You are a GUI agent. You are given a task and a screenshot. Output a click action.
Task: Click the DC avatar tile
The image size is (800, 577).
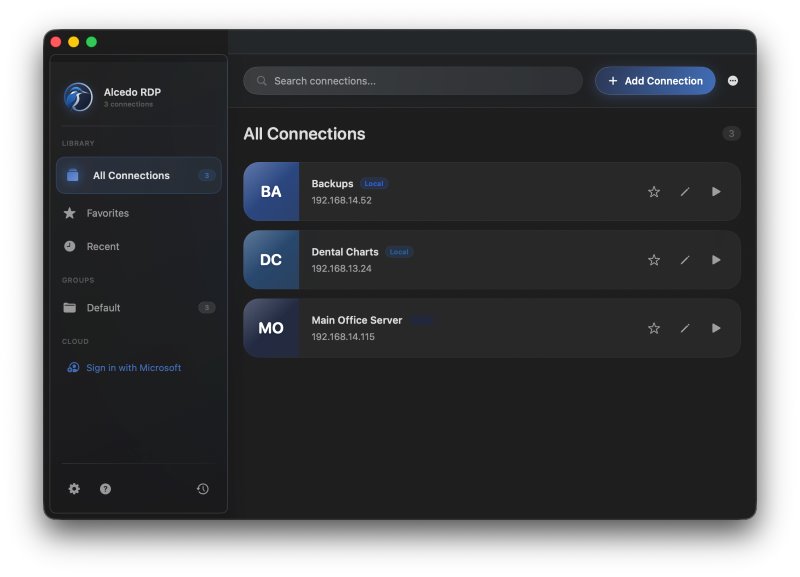271,260
